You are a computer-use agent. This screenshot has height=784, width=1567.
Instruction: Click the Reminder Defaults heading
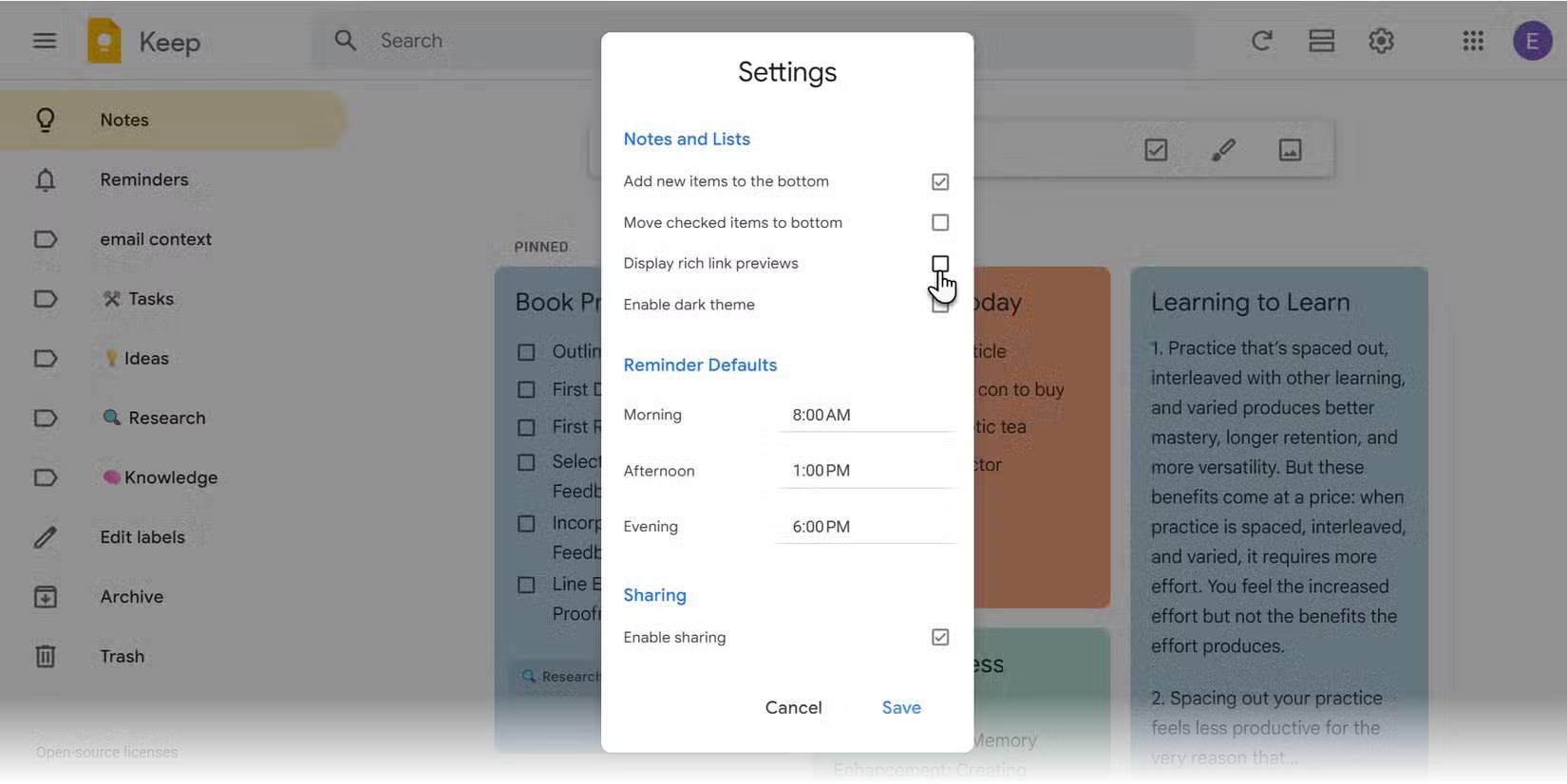700,364
